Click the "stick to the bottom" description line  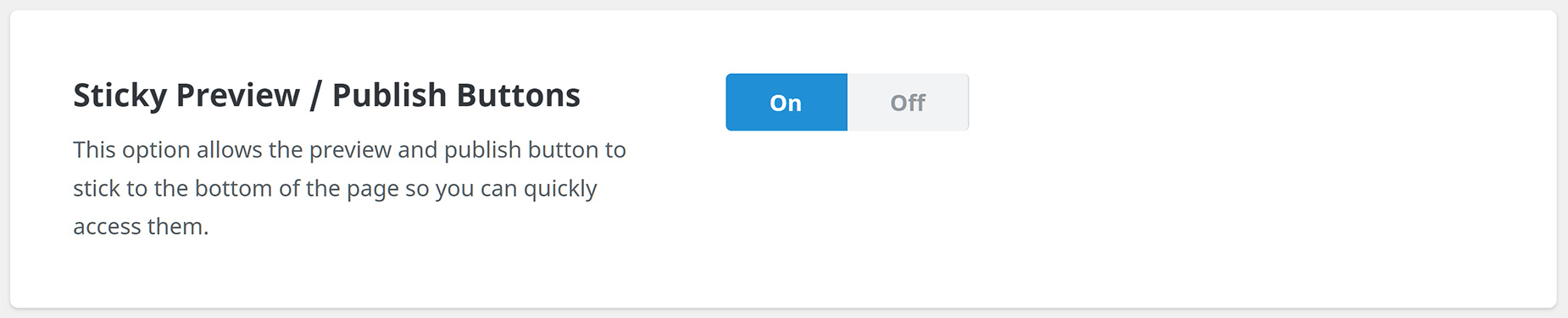(x=335, y=188)
